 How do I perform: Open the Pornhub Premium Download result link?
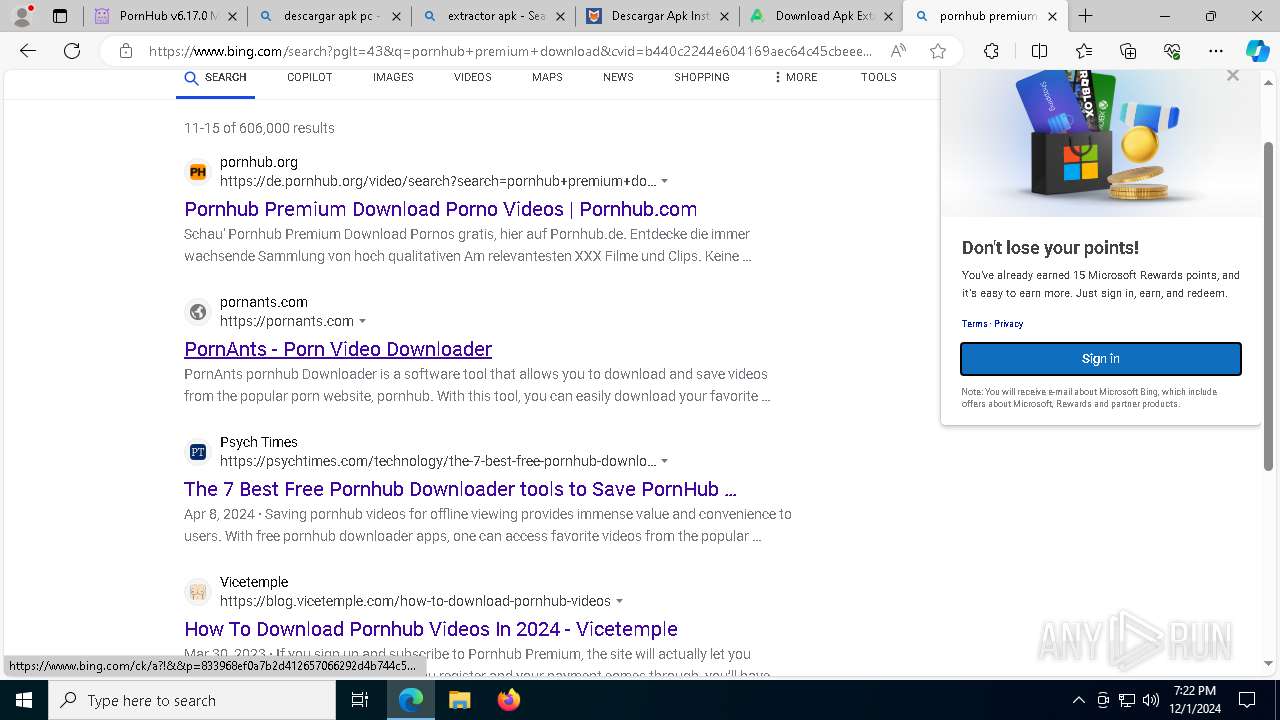click(440, 209)
